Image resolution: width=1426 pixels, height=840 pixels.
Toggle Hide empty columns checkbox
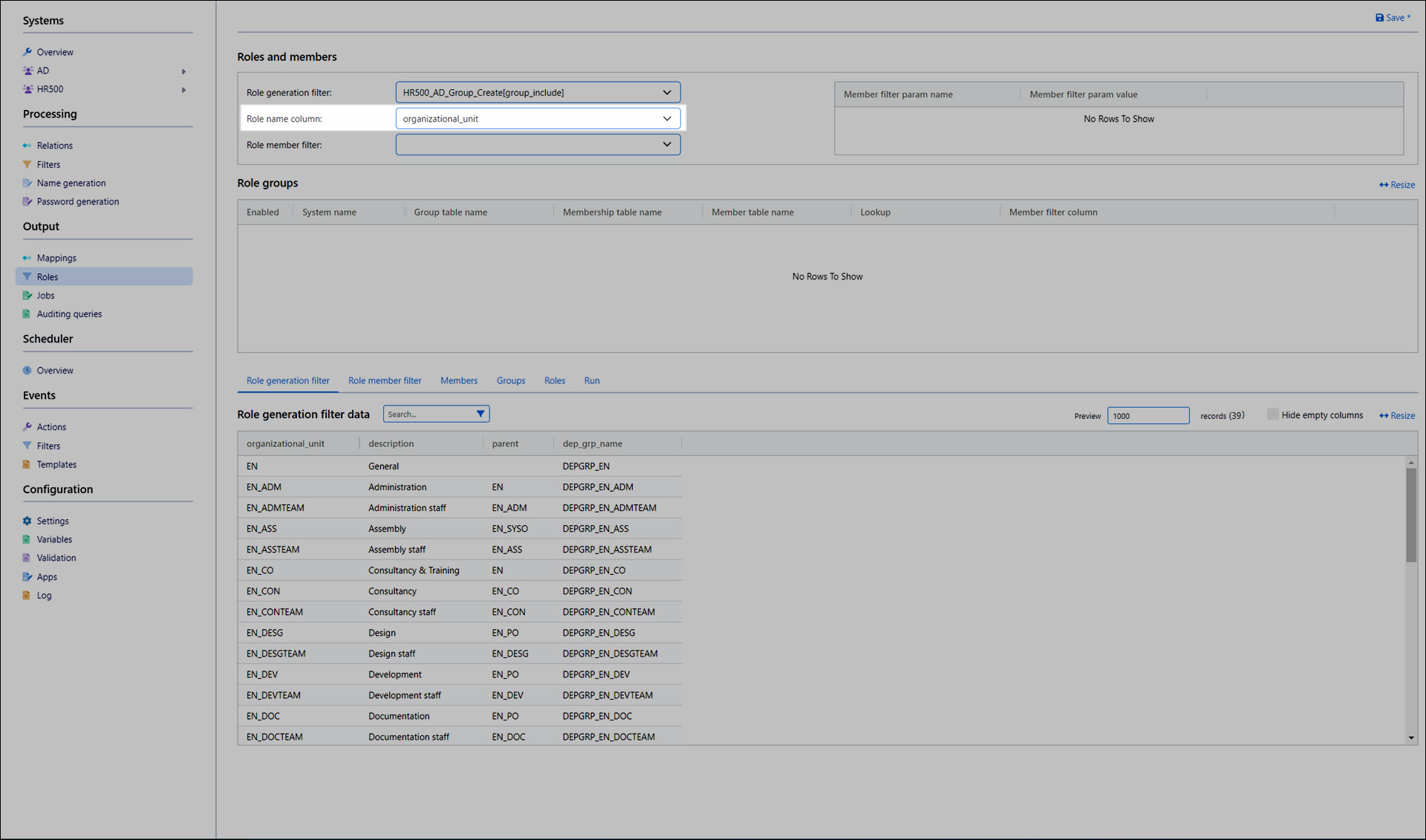(x=1272, y=414)
